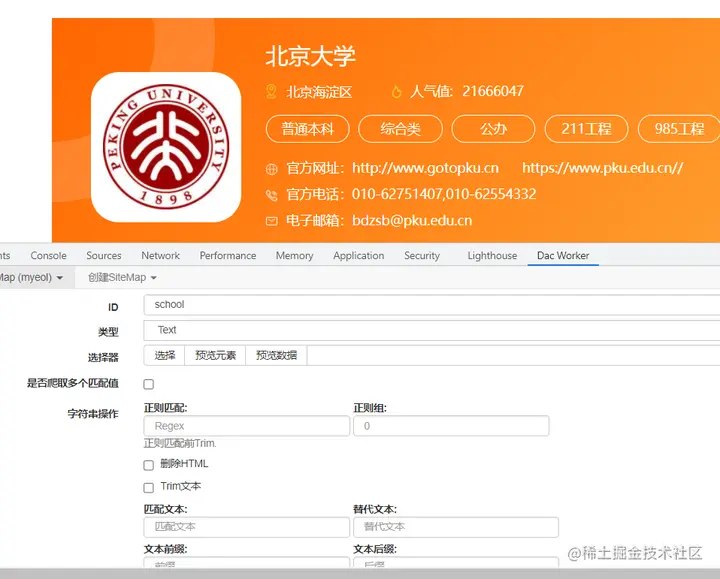Switch to the Application tab

coord(359,255)
